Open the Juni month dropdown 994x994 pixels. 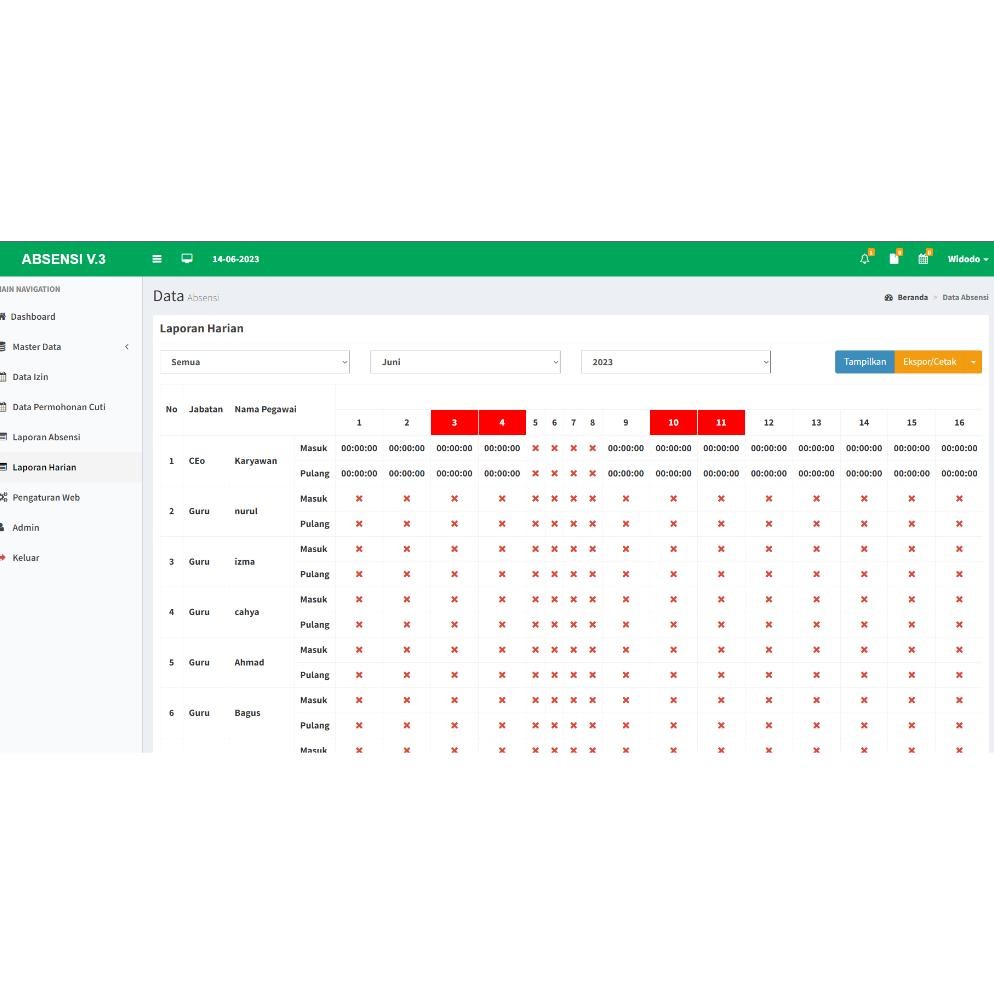pyautogui.click(x=465, y=362)
